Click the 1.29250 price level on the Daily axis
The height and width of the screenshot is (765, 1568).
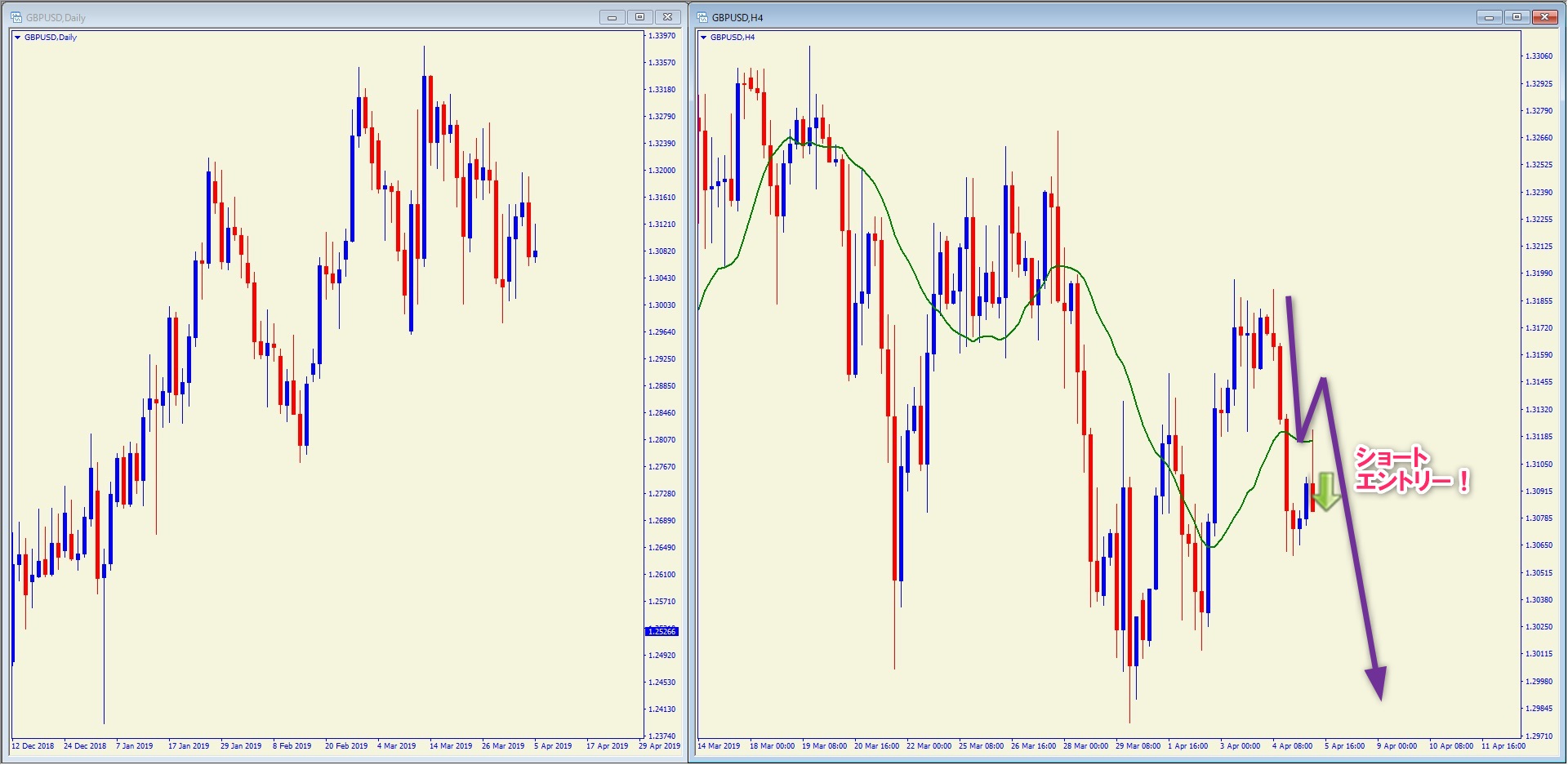(662, 359)
